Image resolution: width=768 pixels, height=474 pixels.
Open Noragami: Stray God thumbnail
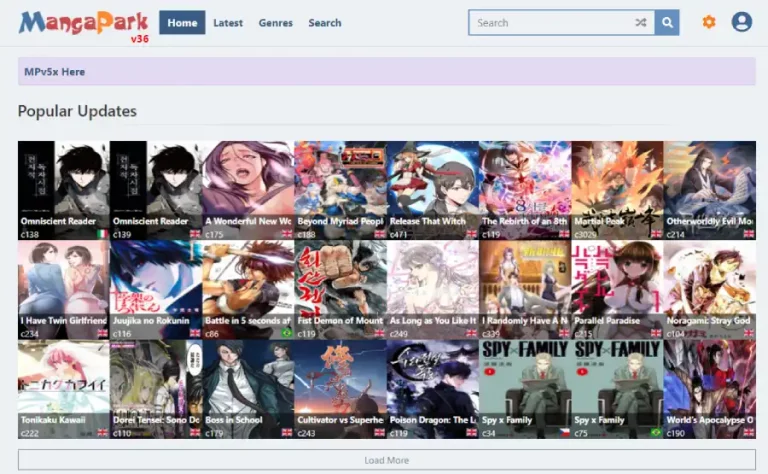pyautogui.click(x=709, y=290)
